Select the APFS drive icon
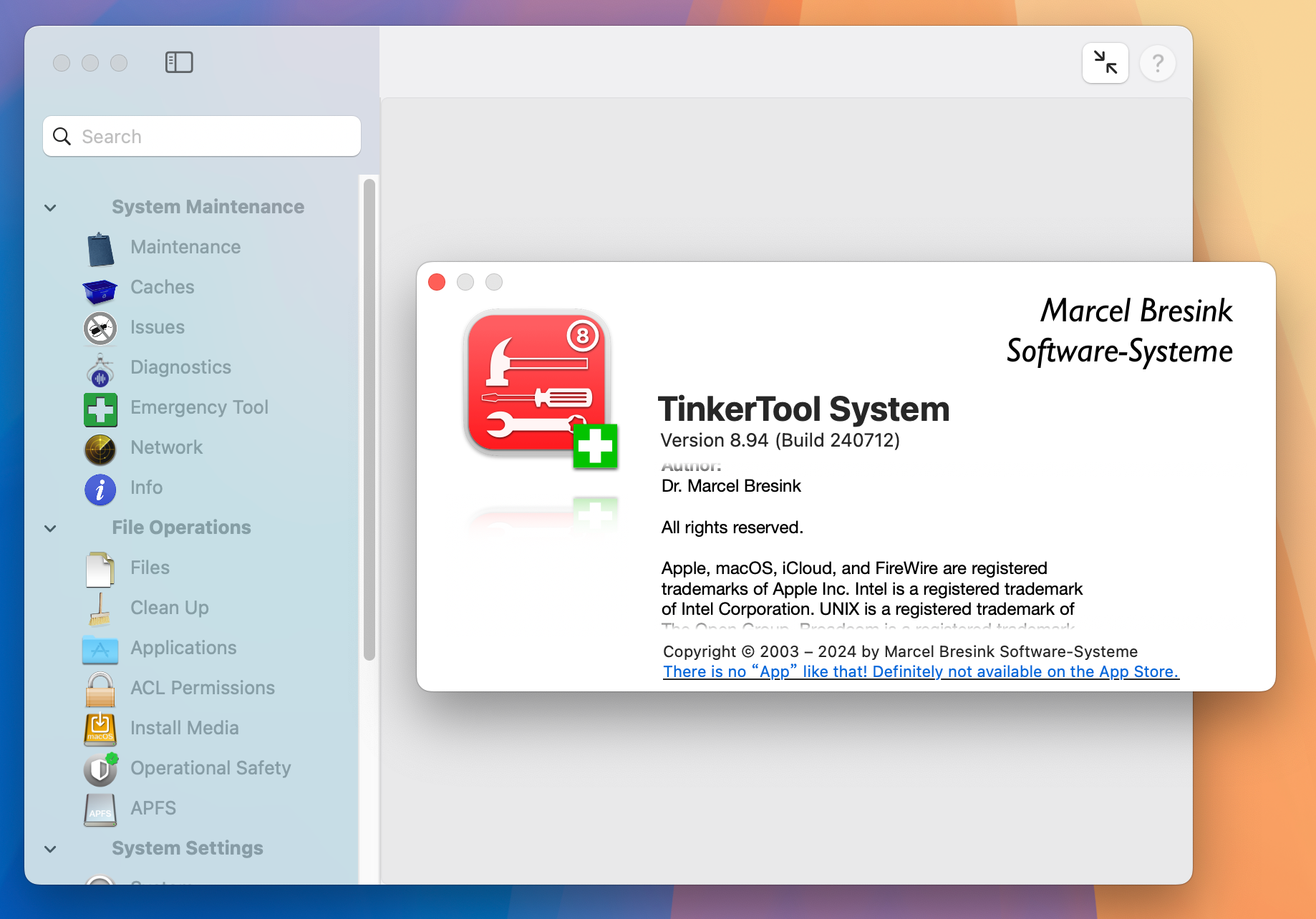1316x919 pixels. pos(100,809)
